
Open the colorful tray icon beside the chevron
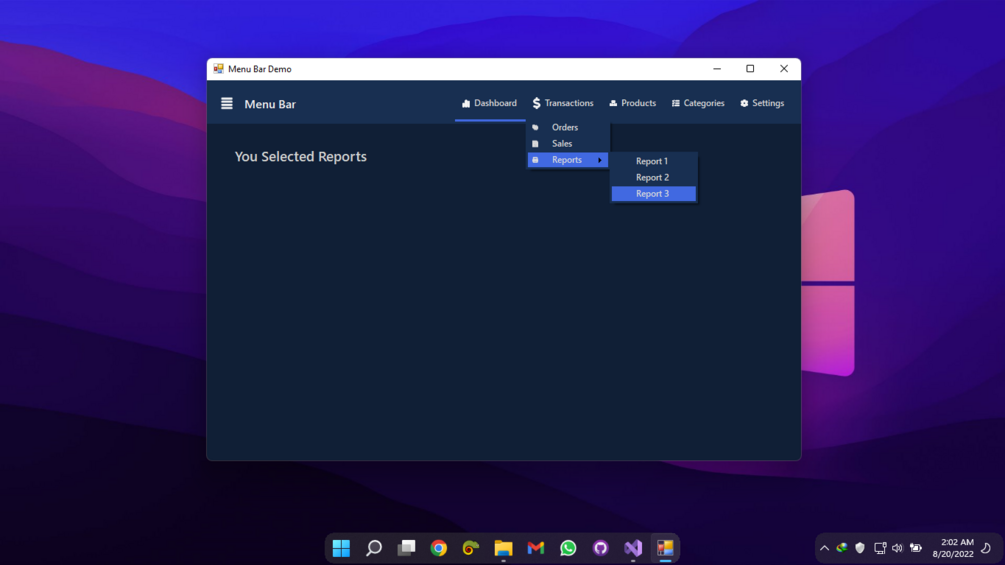pos(842,548)
